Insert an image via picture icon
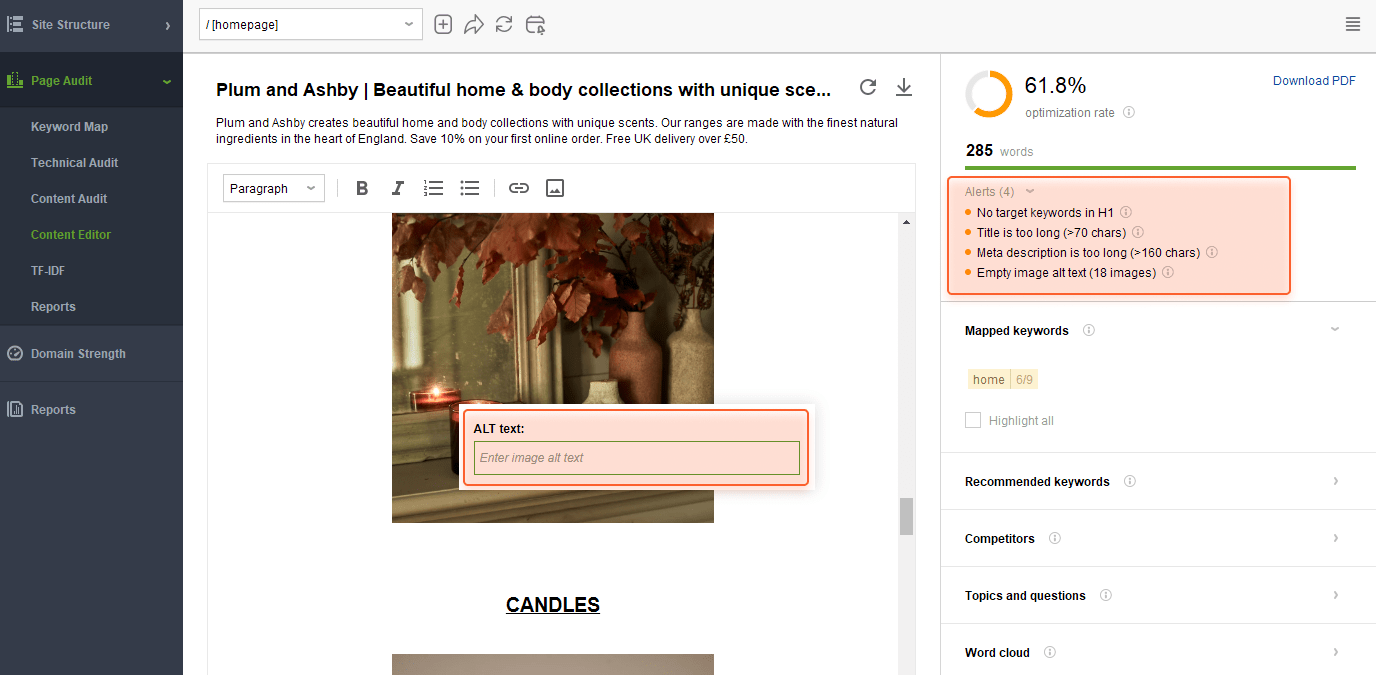Viewport: 1376px width, 675px height. click(x=555, y=188)
